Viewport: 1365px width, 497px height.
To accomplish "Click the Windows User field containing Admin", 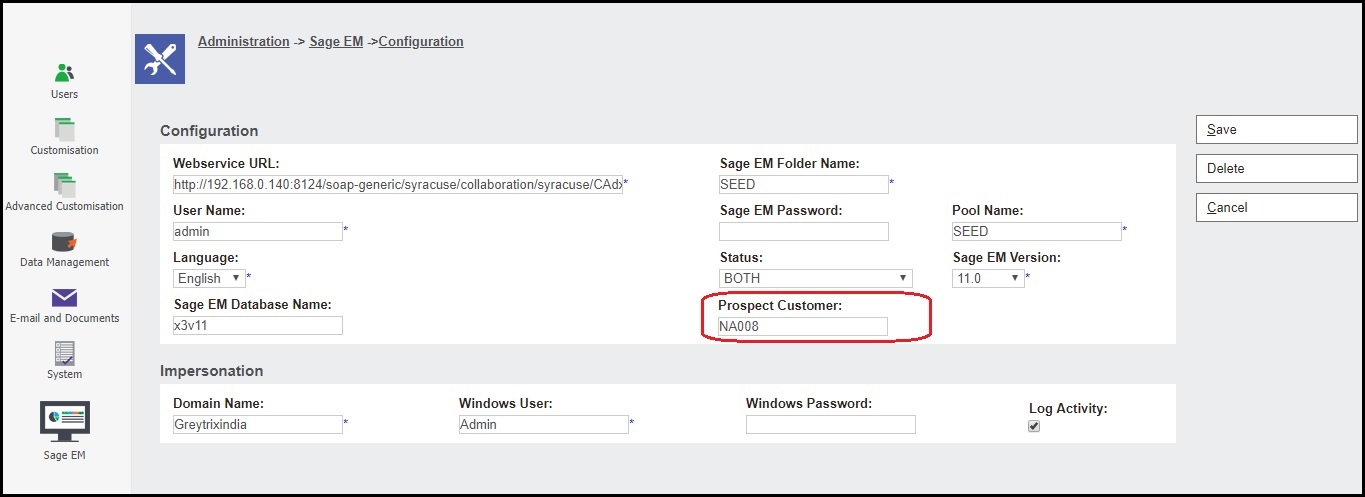I will point(544,424).
